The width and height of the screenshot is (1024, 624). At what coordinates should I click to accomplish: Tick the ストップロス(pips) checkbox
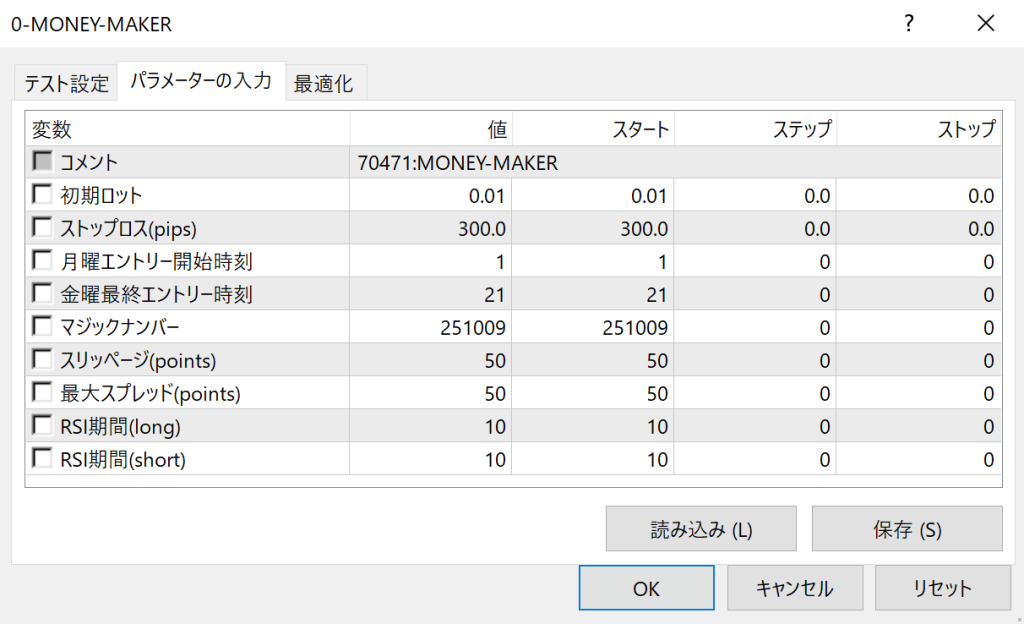pos(42,227)
